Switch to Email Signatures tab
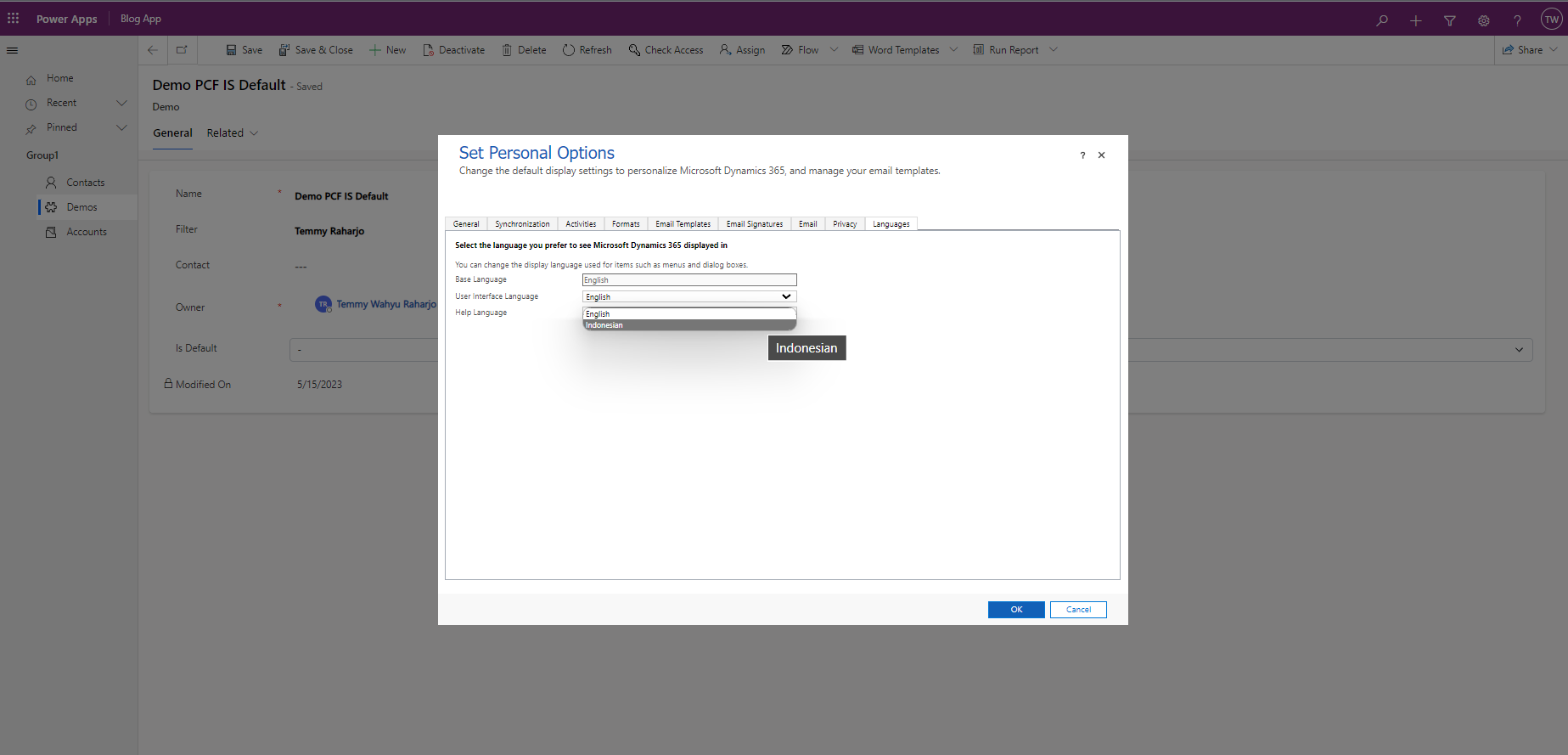 [755, 224]
